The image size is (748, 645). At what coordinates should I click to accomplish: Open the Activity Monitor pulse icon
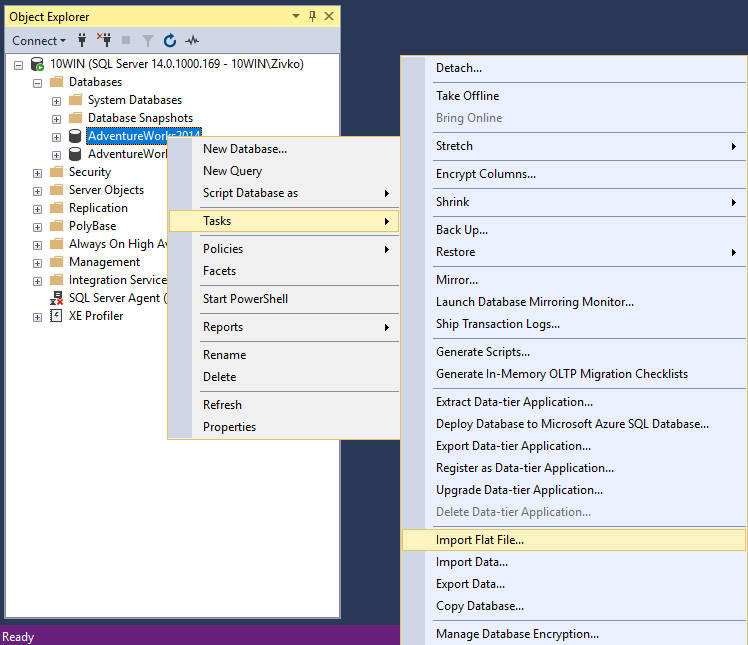click(x=192, y=41)
